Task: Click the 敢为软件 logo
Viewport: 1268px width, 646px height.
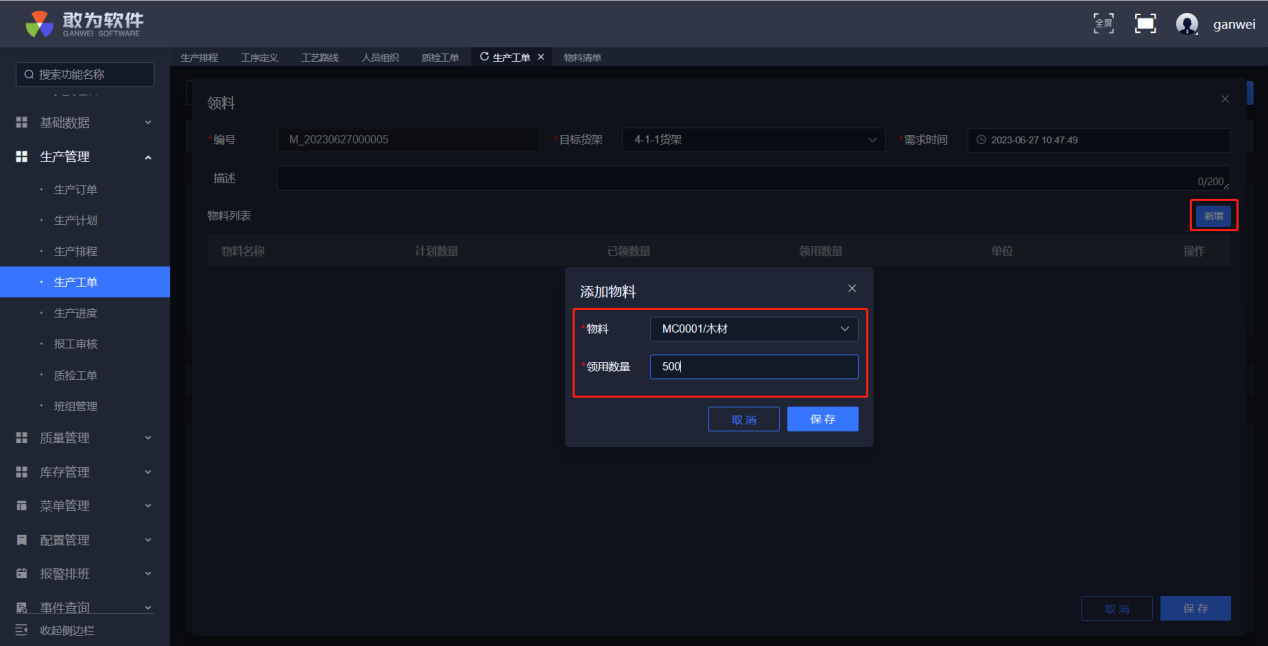Action: (84, 24)
